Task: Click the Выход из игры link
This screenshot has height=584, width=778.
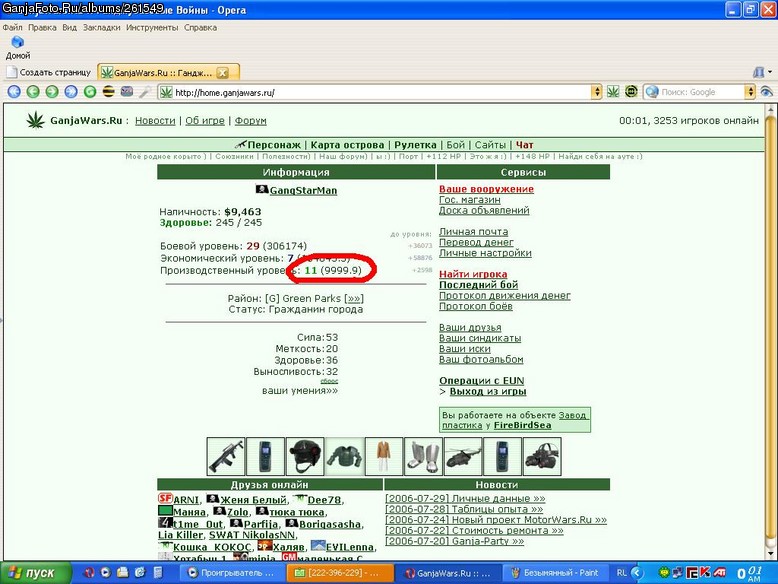Action: coord(488,391)
